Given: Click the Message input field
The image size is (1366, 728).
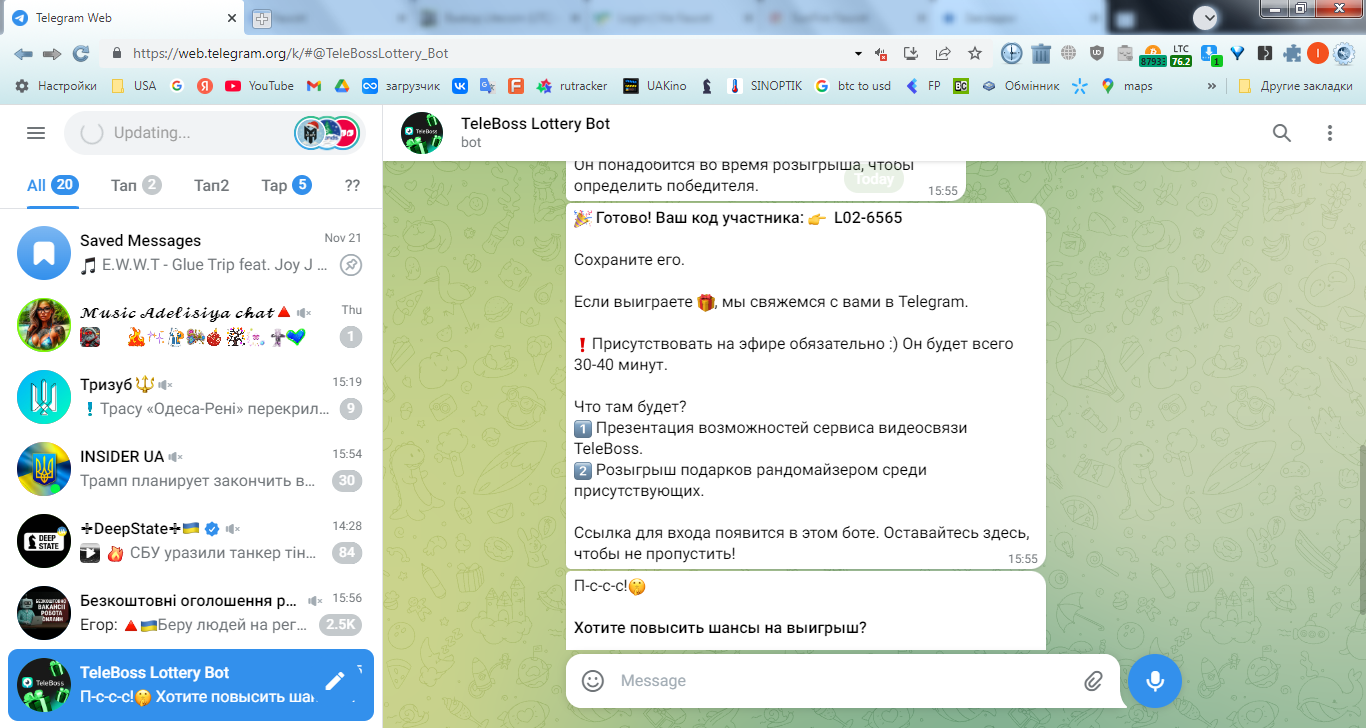Looking at the screenshot, I should tap(843, 681).
